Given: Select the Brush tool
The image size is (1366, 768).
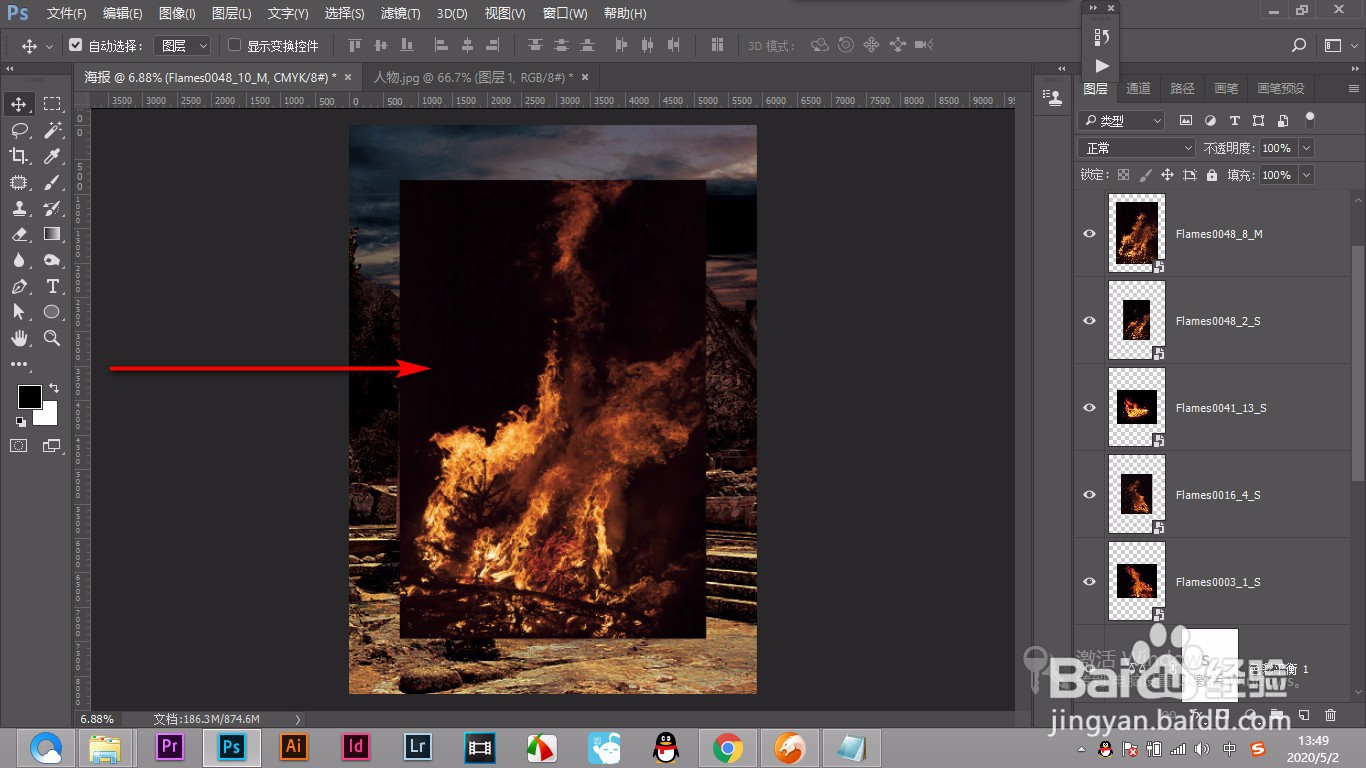Looking at the screenshot, I should [52, 182].
